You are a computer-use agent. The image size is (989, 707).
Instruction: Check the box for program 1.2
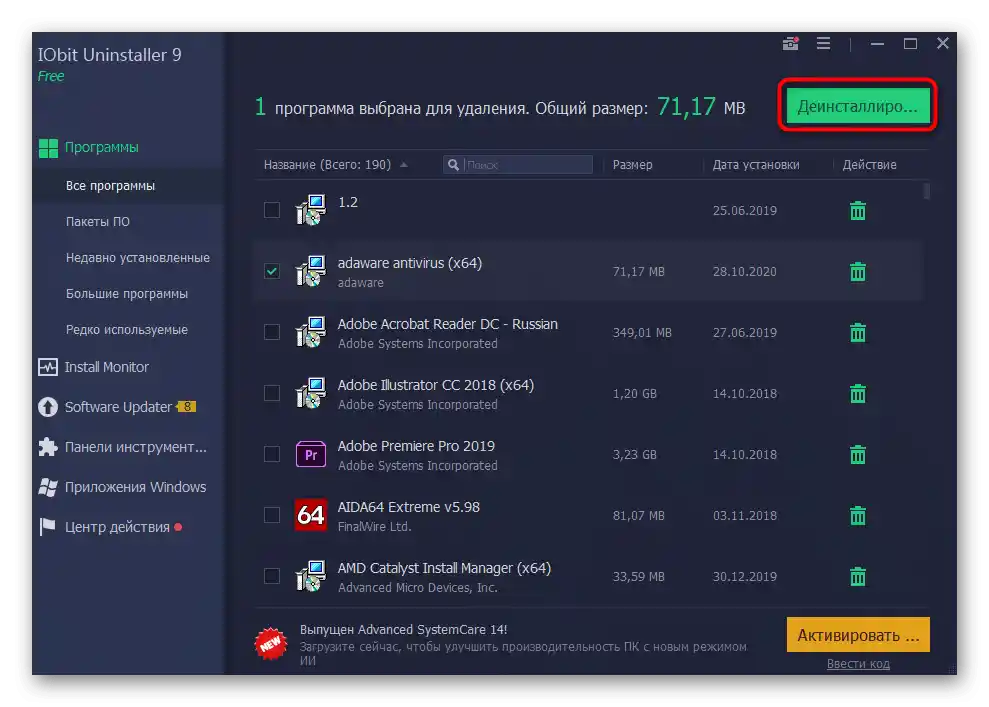(272, 210)
